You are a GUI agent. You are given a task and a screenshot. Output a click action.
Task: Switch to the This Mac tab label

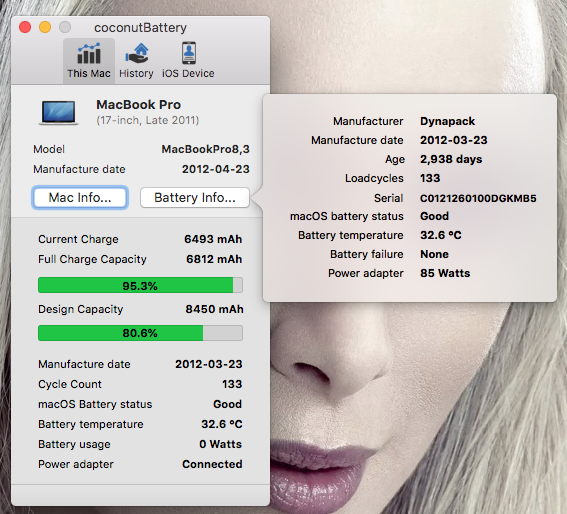pyautogui.click(x=89, y=73)
